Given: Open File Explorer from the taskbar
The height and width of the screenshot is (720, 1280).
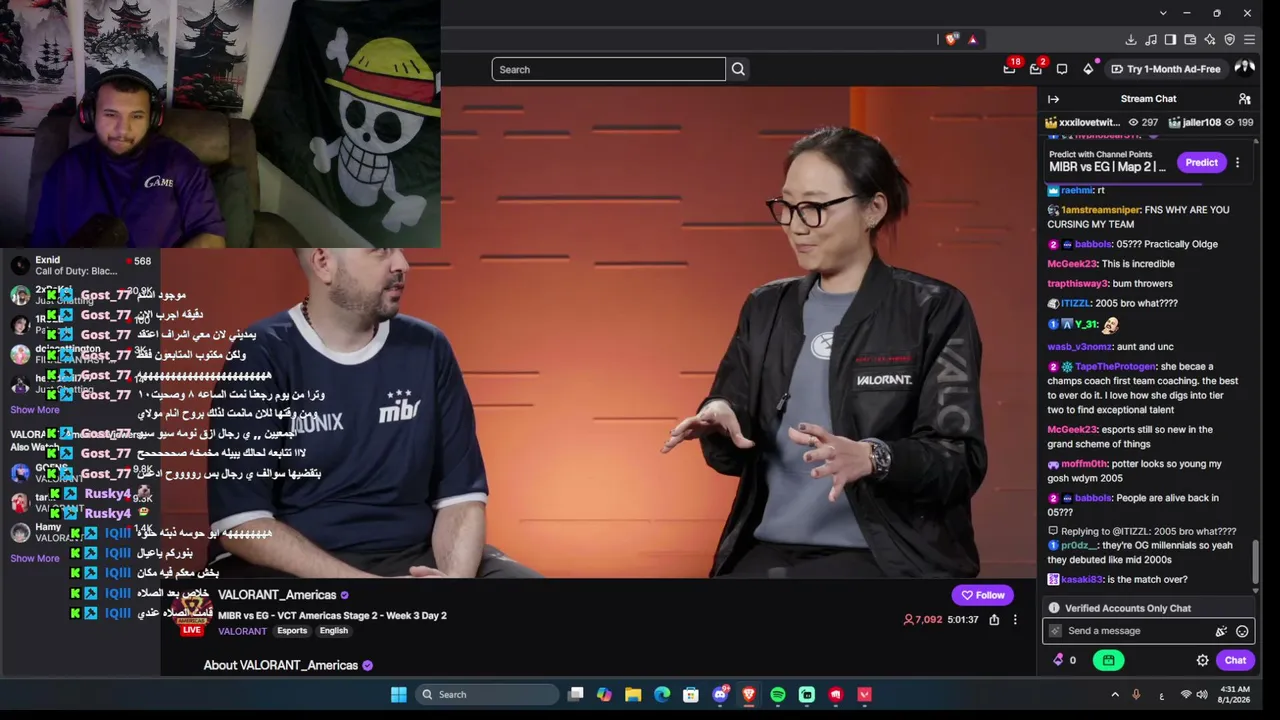Looking at the screenshot, I should (633, 694).
